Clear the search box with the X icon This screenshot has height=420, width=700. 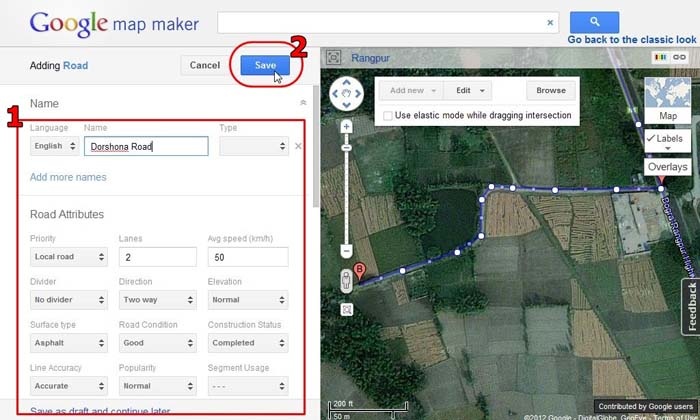(x=550, y=22)
